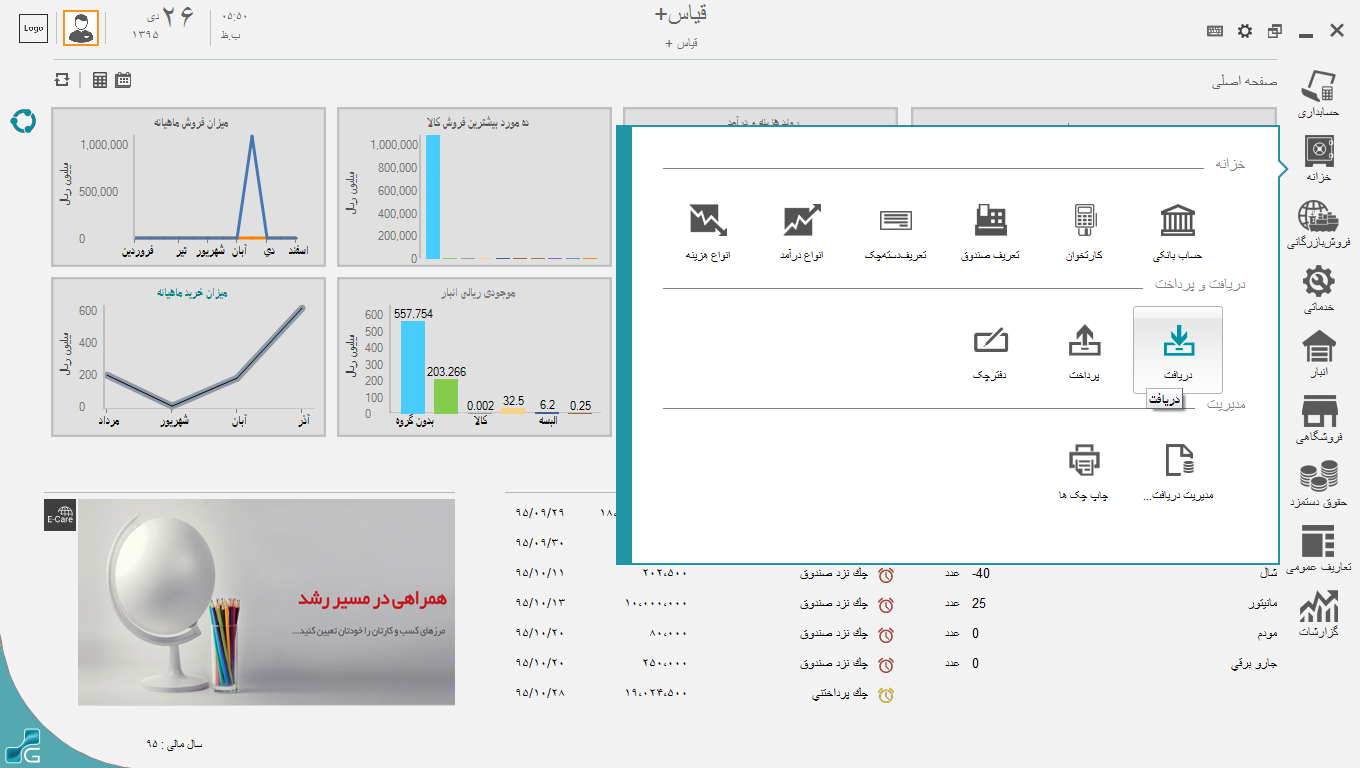The height and width of the screenshot is (768, 1360).
Task: Open the دفترچک check ledger icon
Action: point(990,351)
